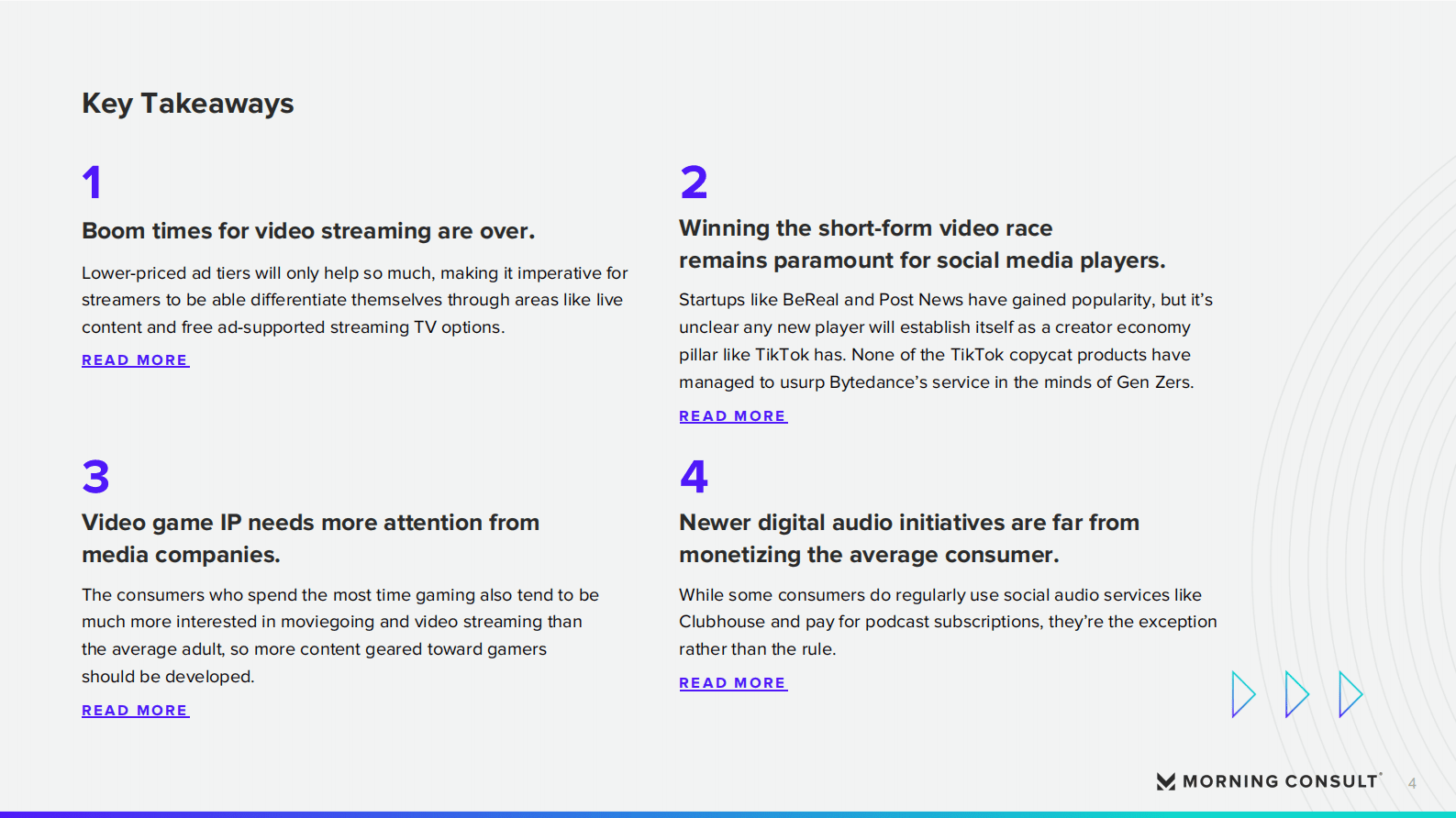
Task: Click the 'MORNING CONSULT' brand wordmark
Action: point(1280,781)
